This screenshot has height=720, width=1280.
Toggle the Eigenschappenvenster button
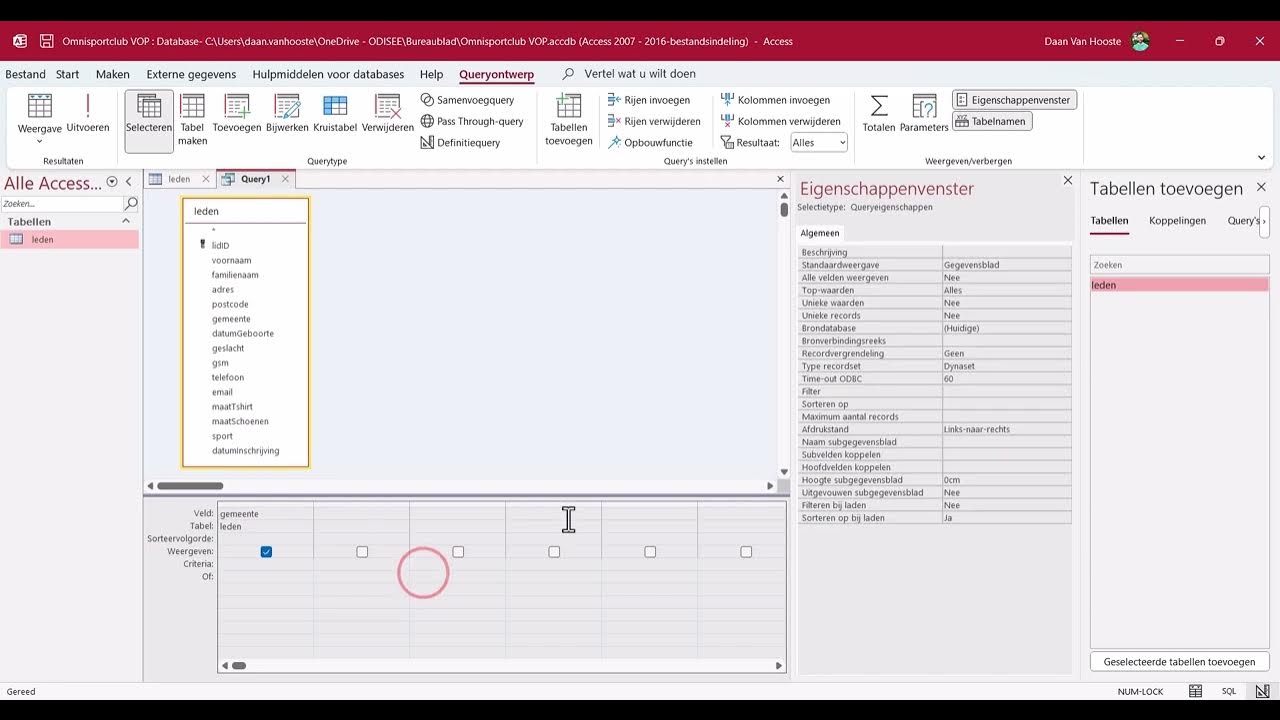[1014, 100]
